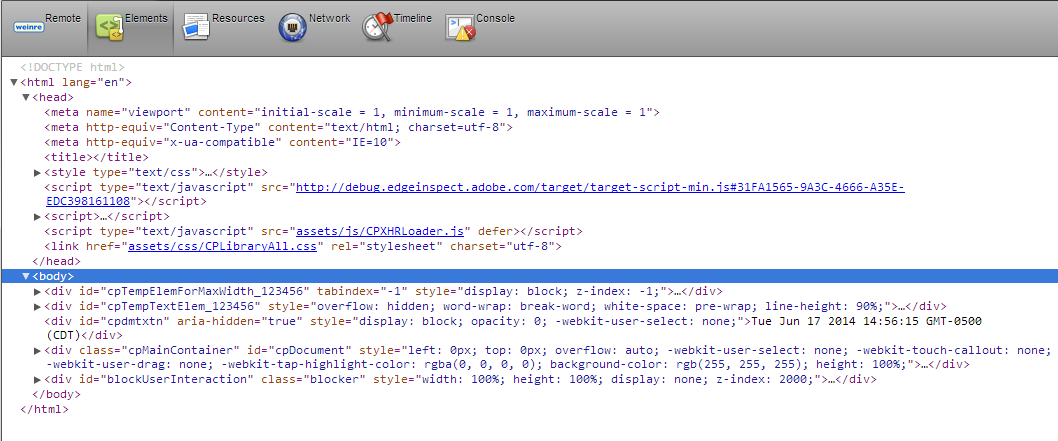Click the weinre Remote icon

click(x=28, y=27)
